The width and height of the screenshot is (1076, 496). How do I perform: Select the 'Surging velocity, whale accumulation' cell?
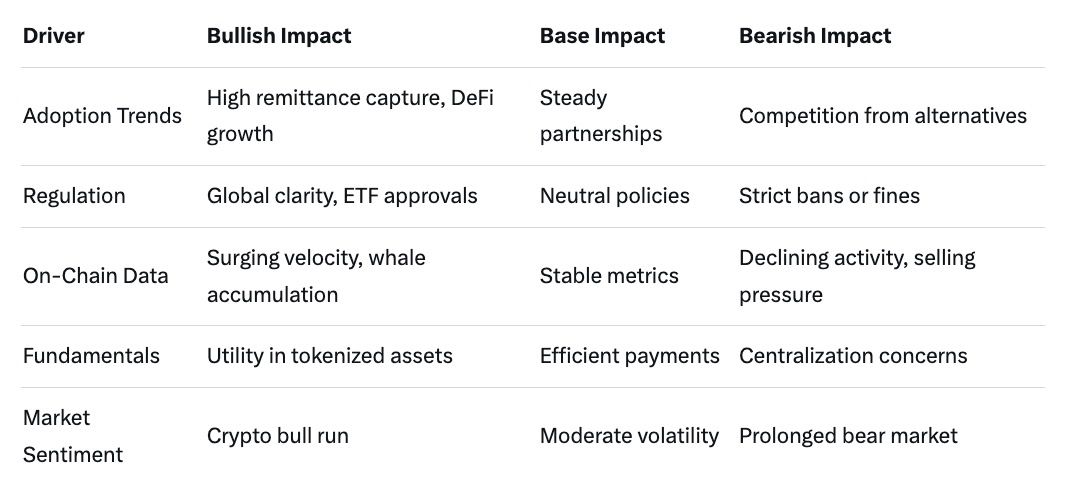click(316, 277)
